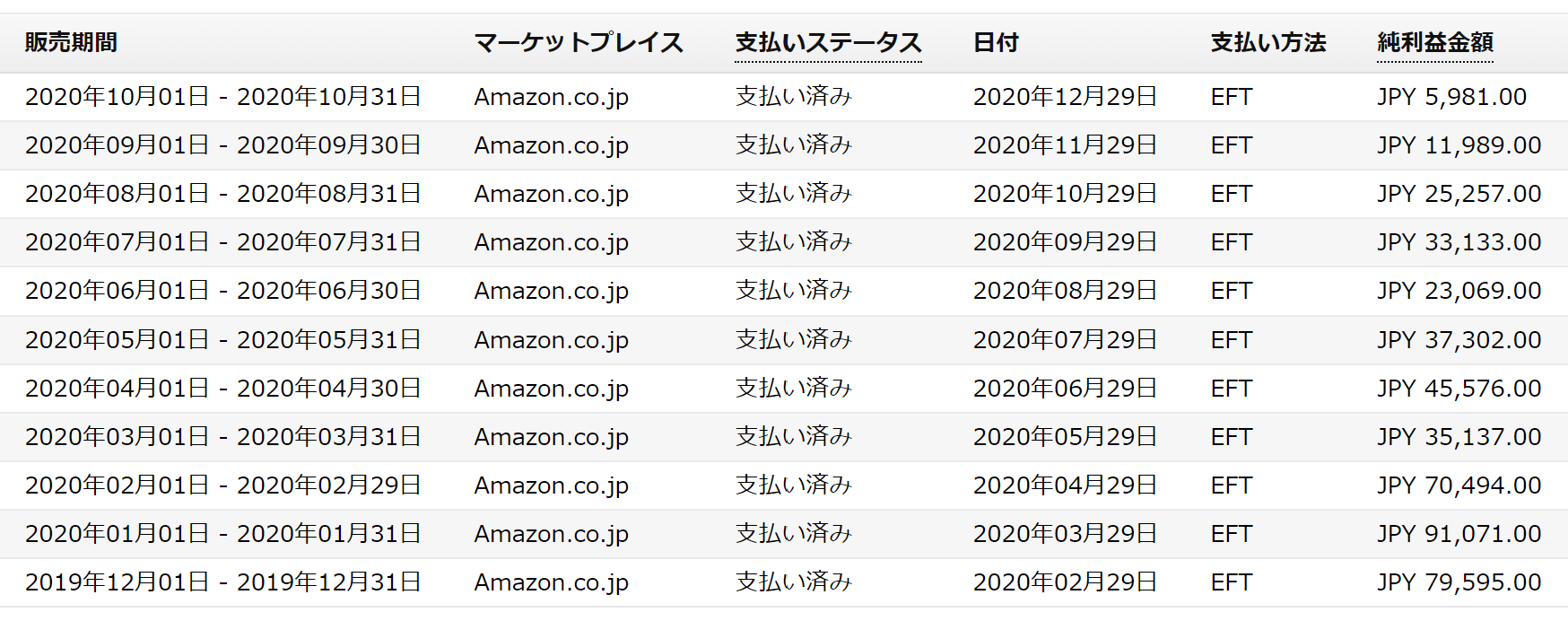This screenshot has width=1568, height=621.
Task: Click the 日付 column header
Action: (x=996, y=42)
